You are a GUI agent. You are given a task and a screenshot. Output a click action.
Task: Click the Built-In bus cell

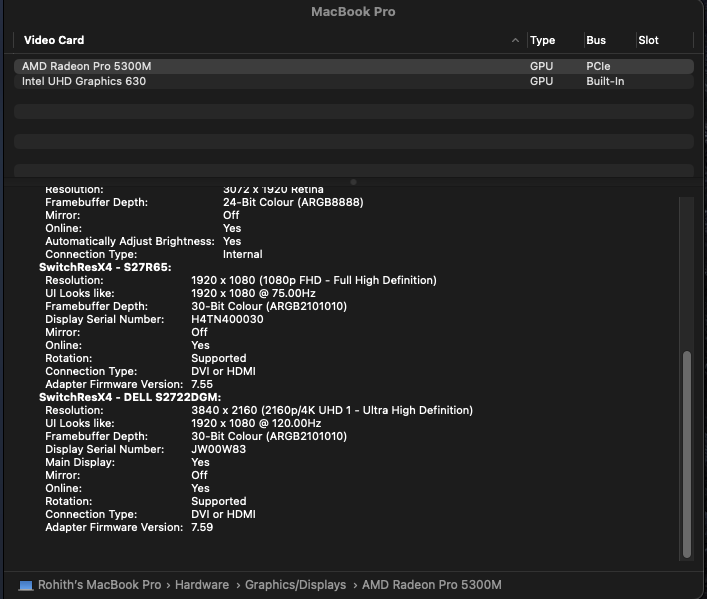605,81
